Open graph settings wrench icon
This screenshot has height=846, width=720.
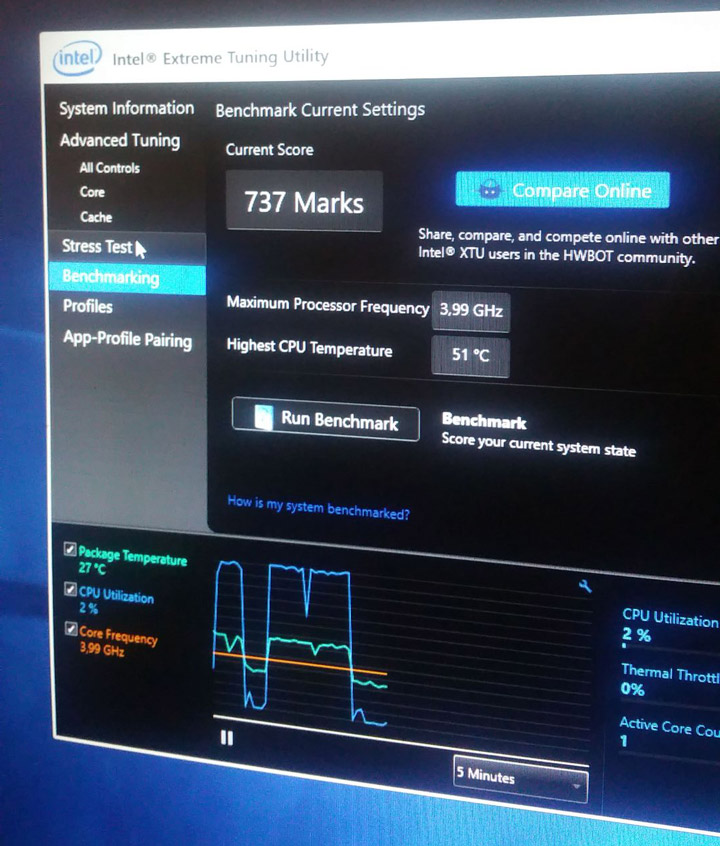coord(585,585)
